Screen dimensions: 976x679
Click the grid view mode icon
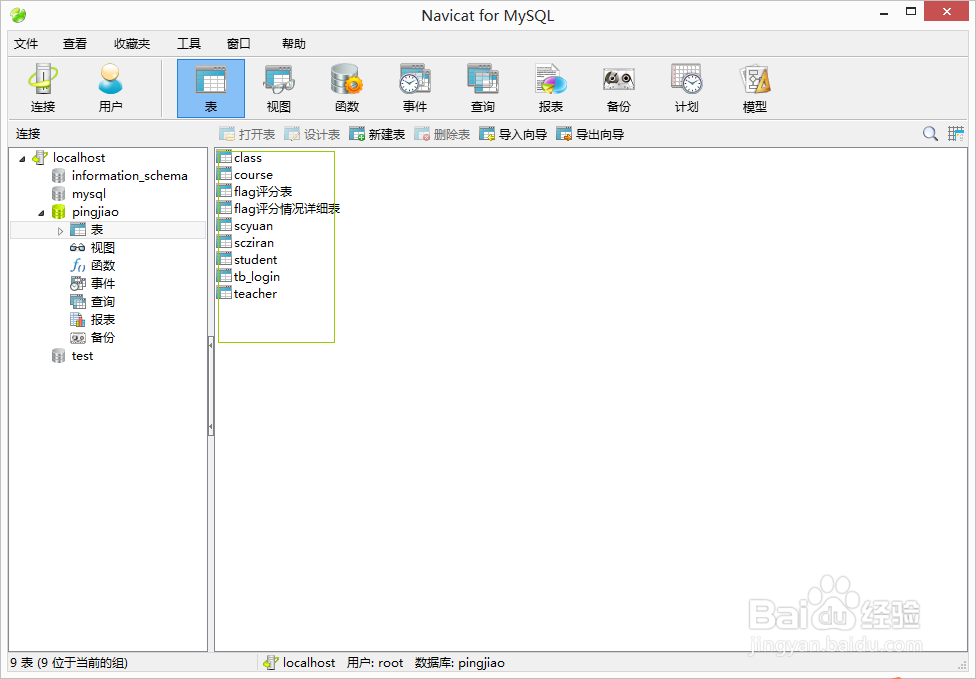[x=955, y=133]
